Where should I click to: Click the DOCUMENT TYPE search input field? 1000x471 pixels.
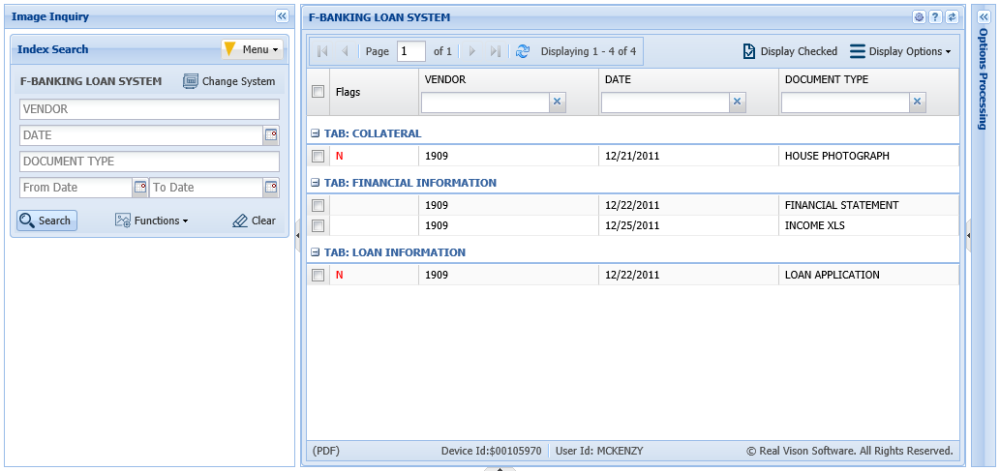click(149, 161)
